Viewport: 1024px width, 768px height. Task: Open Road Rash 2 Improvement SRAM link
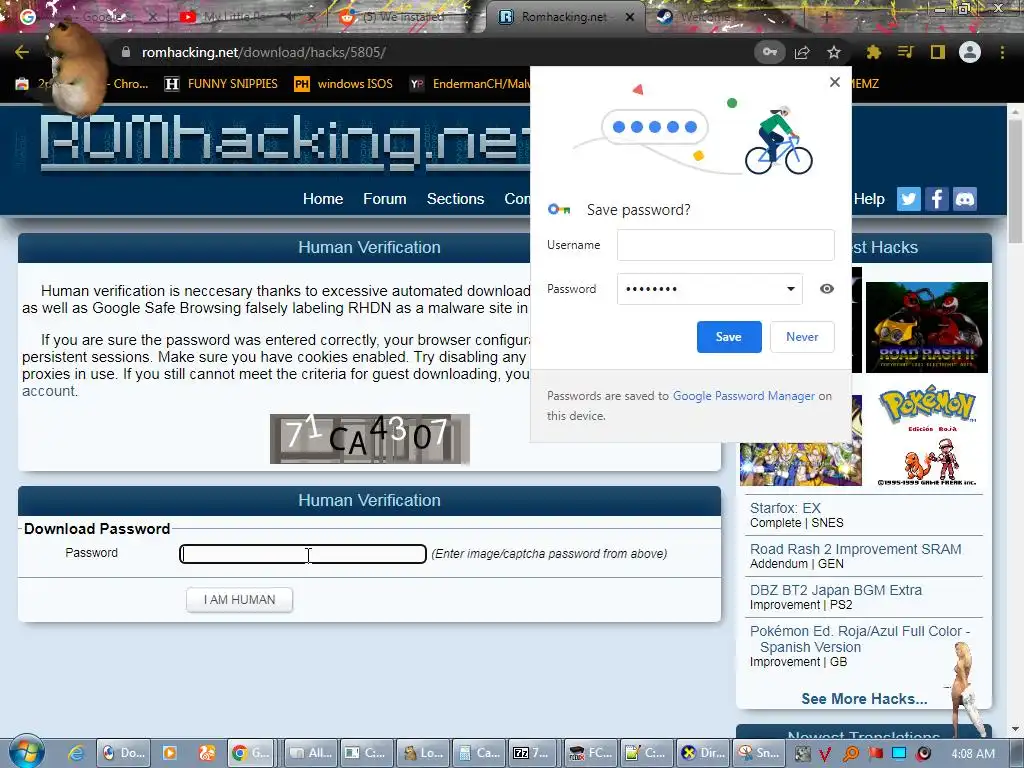point(856,549)
